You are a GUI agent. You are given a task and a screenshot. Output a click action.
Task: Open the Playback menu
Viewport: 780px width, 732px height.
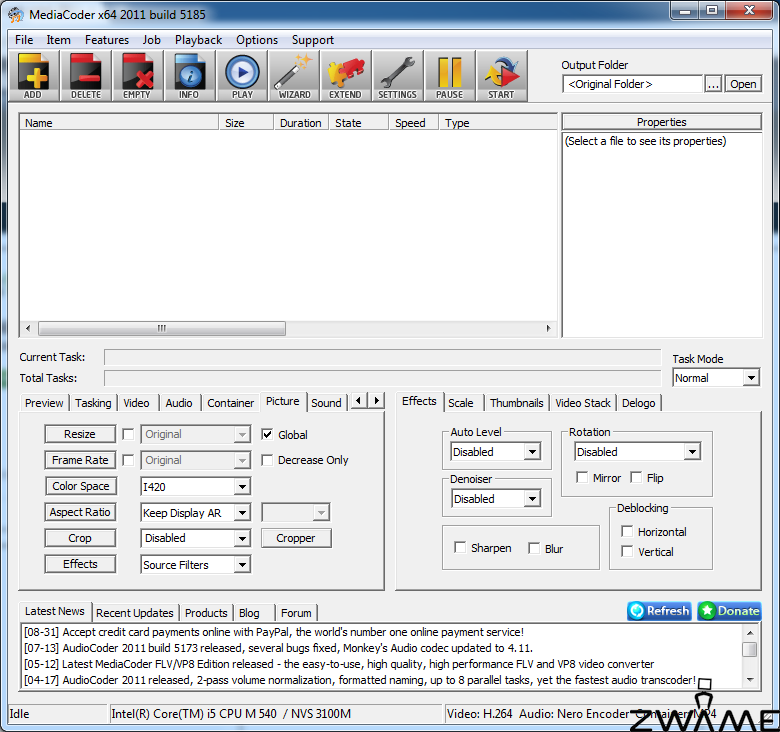[198, 40]
